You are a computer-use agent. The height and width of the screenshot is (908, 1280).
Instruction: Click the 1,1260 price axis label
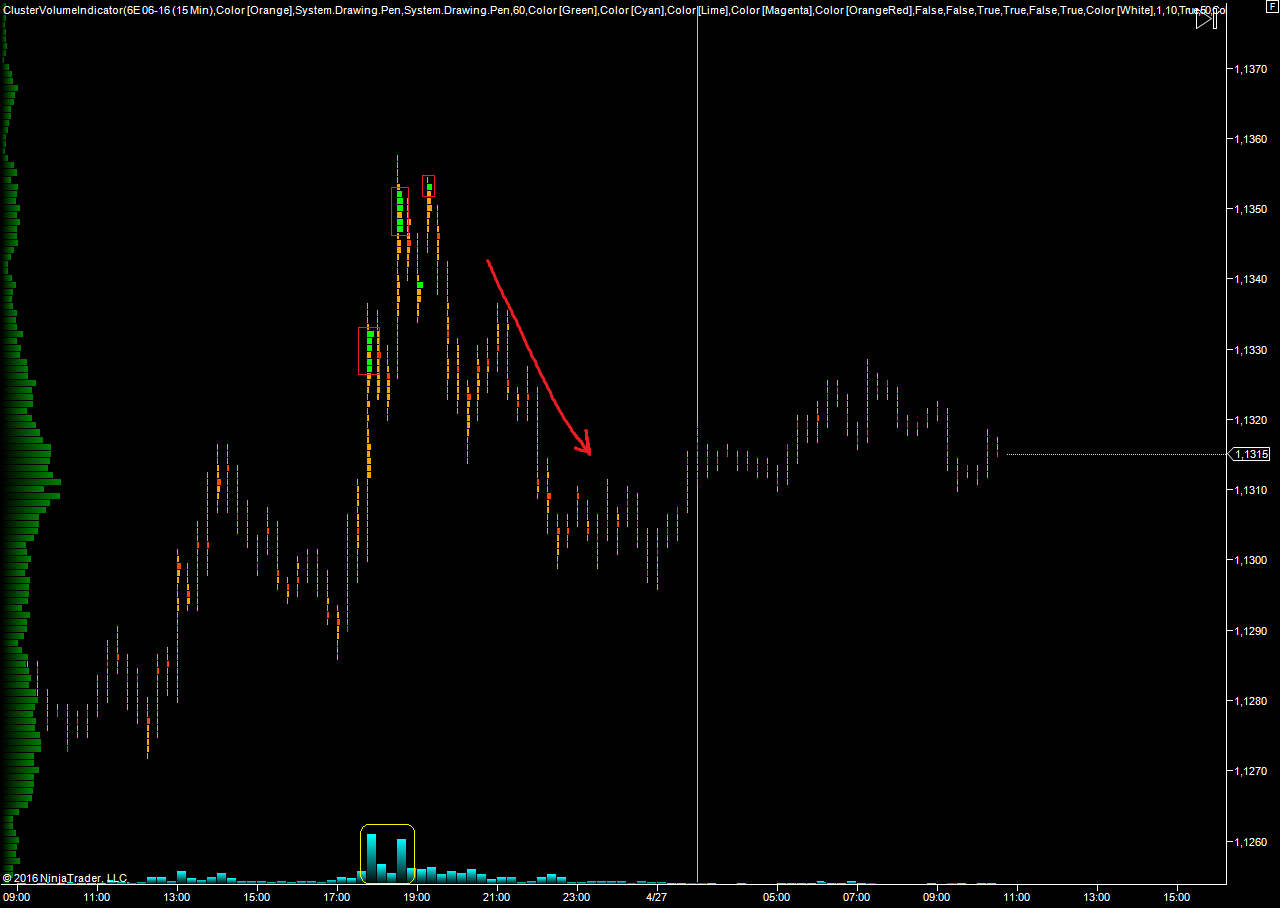[1250, 842]
